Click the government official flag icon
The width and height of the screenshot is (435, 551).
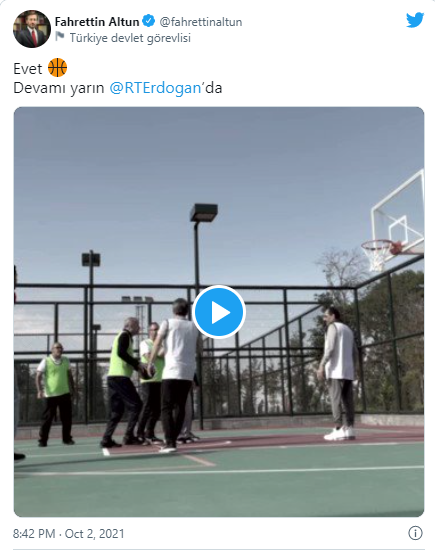60,36
